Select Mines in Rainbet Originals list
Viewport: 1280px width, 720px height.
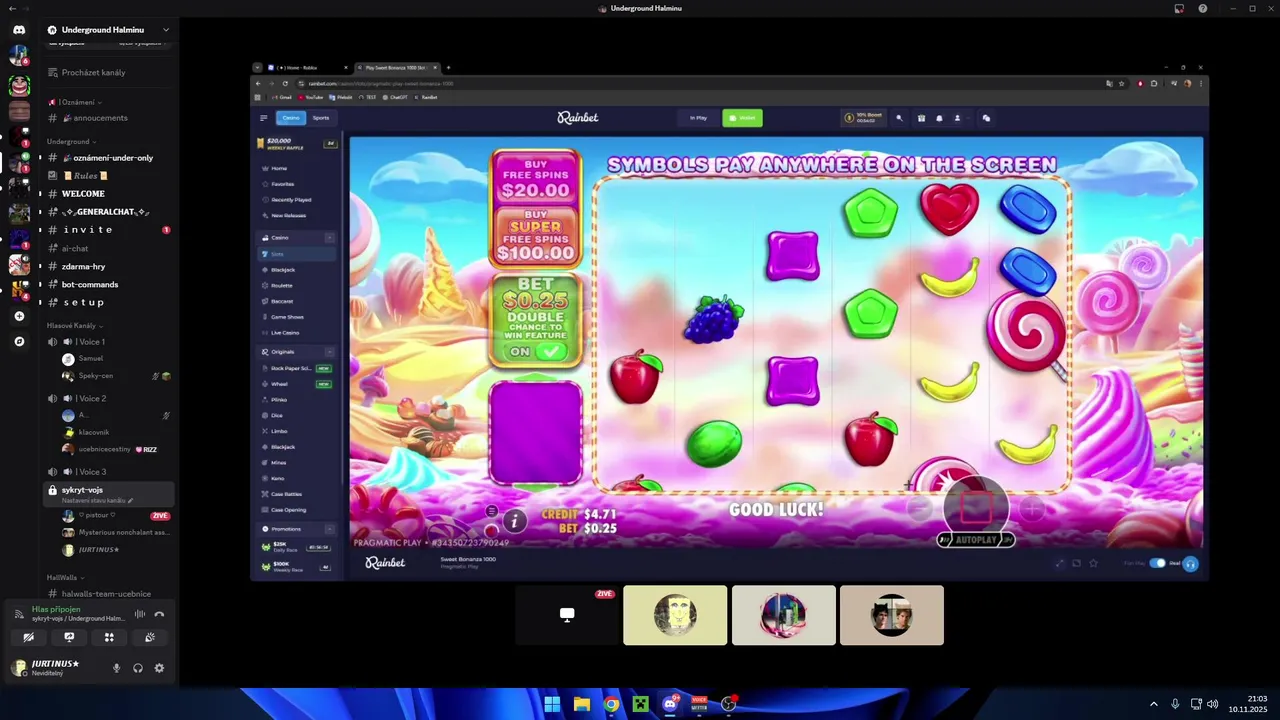[x=296, y=462]
